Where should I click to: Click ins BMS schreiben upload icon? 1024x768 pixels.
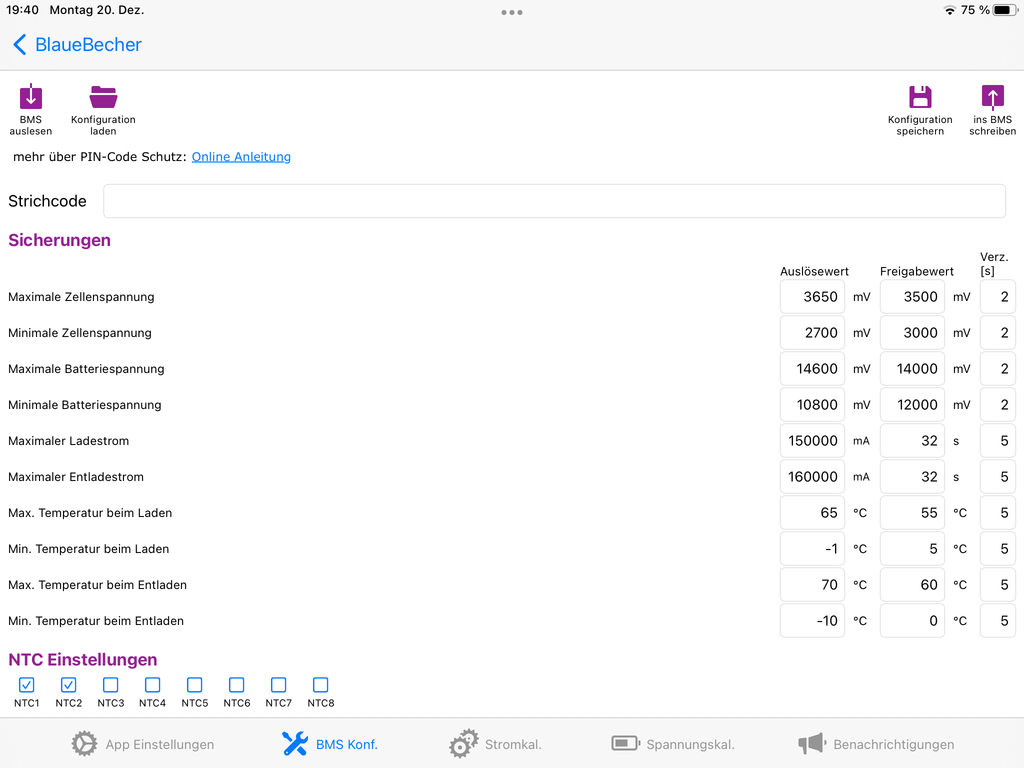[x=993, y=97]
